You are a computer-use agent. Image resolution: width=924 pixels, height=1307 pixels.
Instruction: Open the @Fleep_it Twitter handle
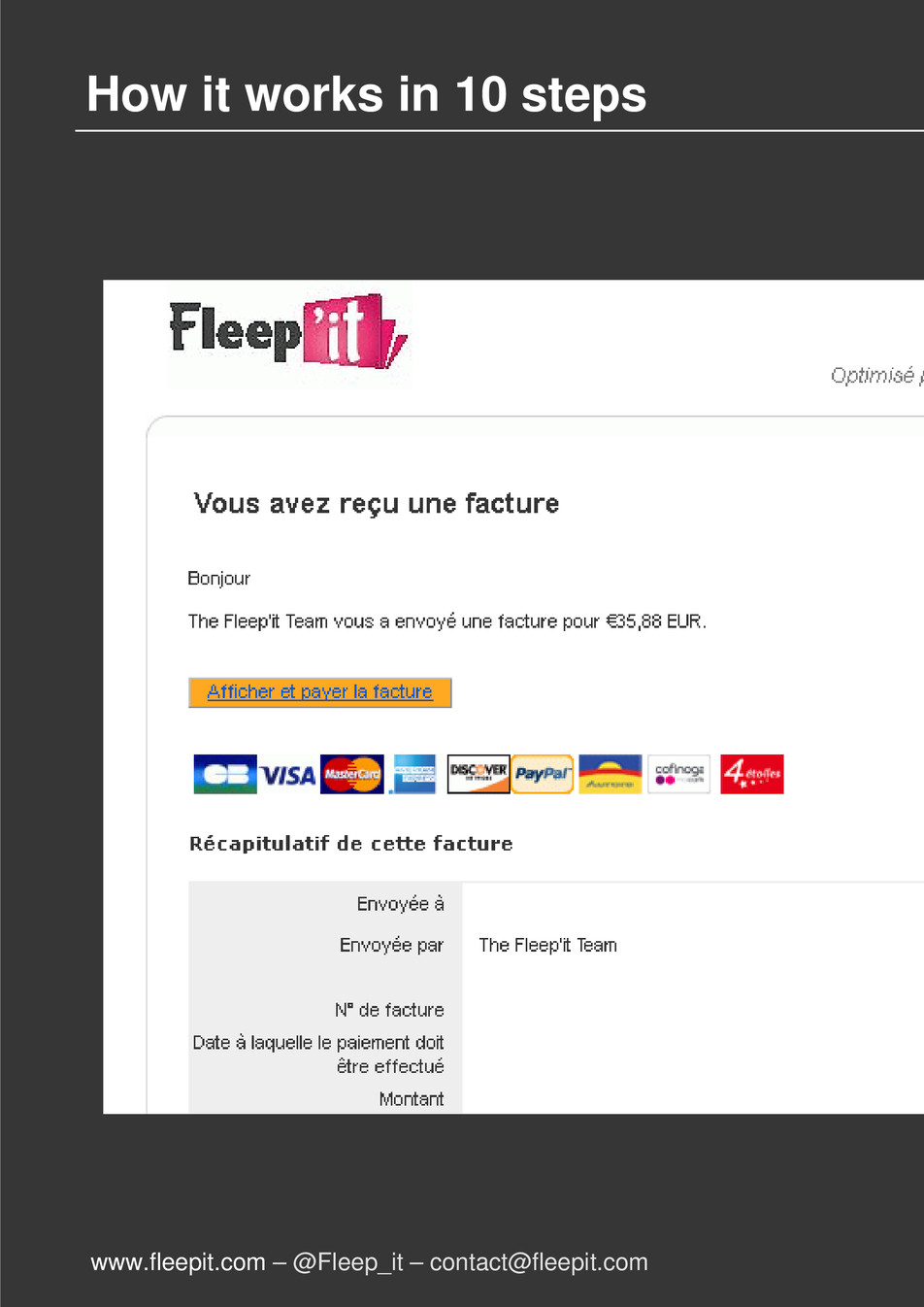pyautogui.click(x=347, y=1262)
